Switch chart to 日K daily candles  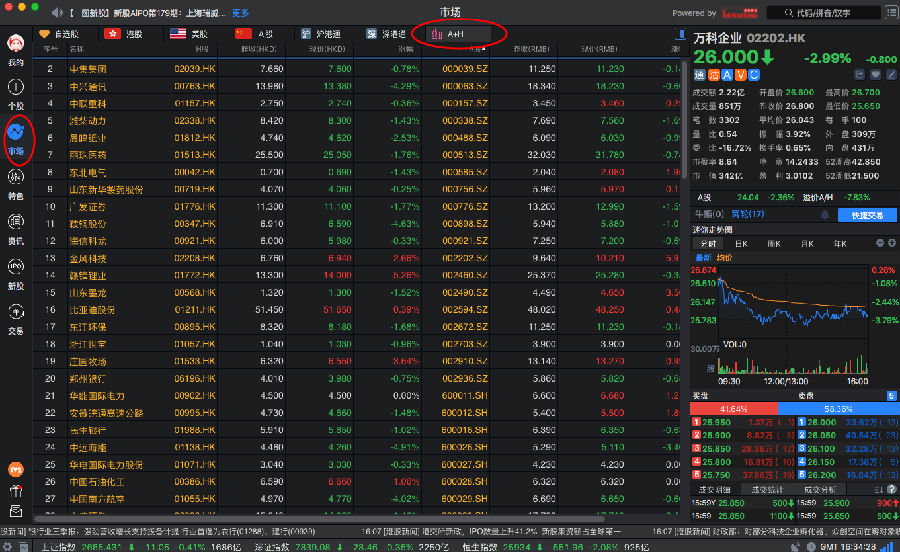(741, 243)
